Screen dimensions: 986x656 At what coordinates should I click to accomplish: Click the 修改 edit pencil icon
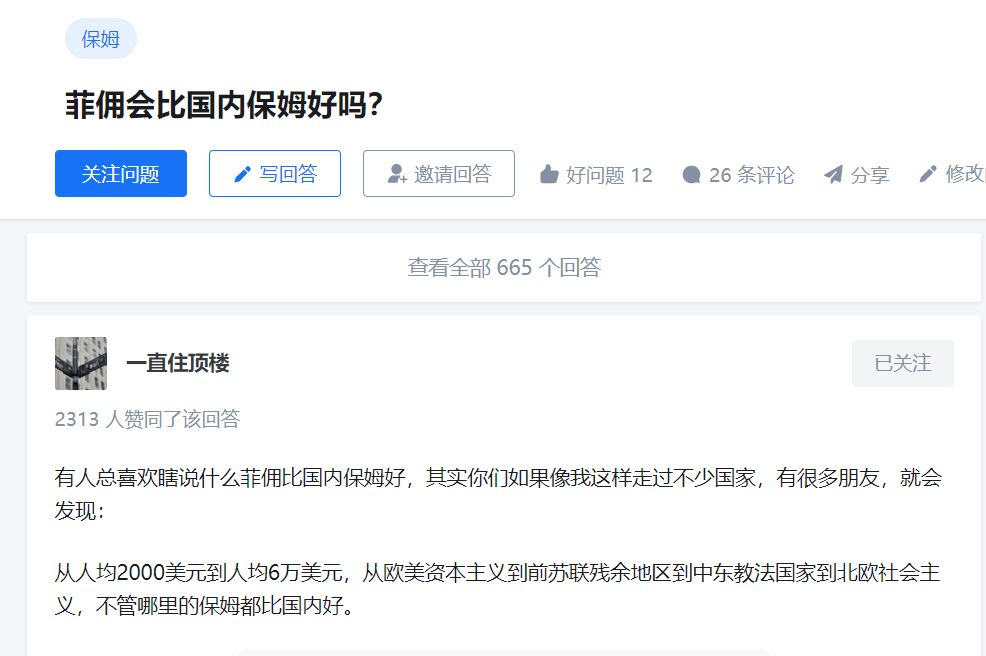tap(928, 174)
